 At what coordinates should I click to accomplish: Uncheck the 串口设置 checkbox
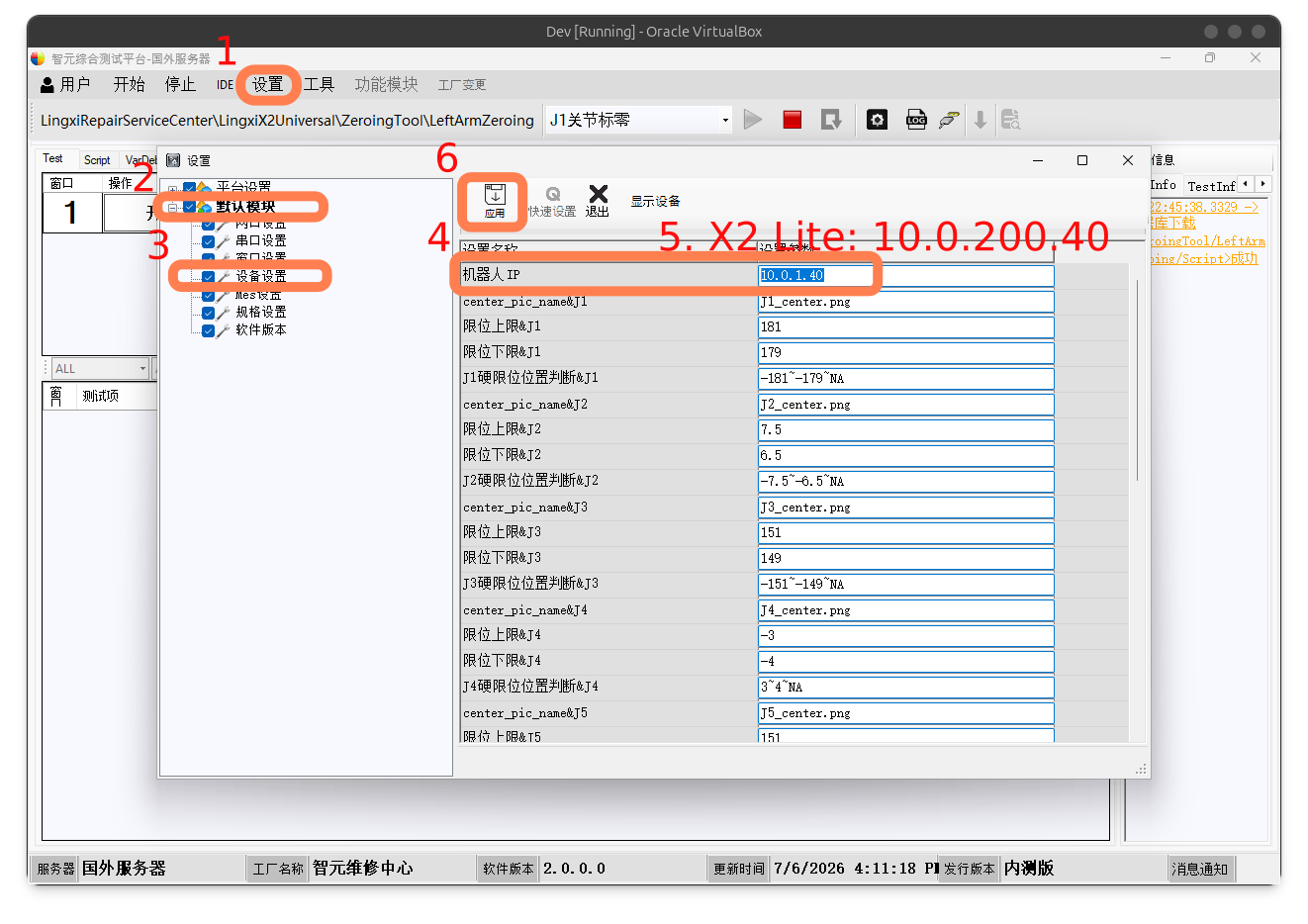coord(208,241)
